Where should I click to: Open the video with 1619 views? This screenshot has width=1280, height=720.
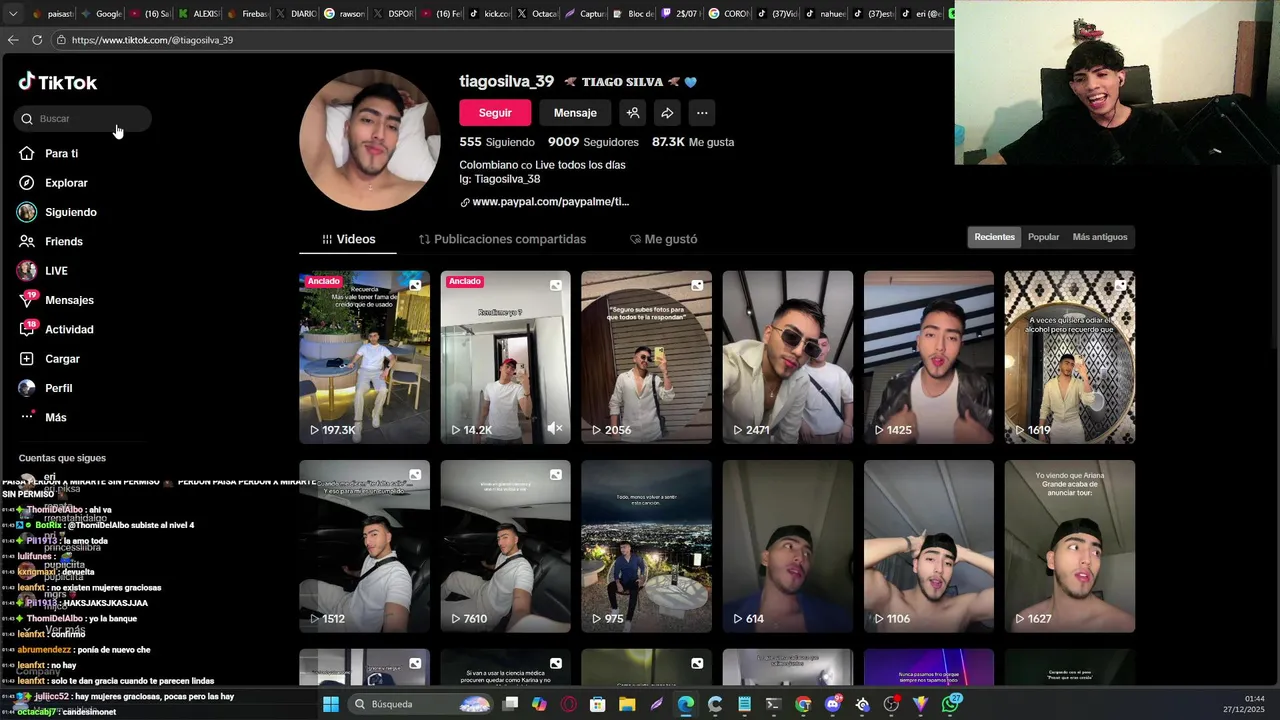(x=1069, y=357)
